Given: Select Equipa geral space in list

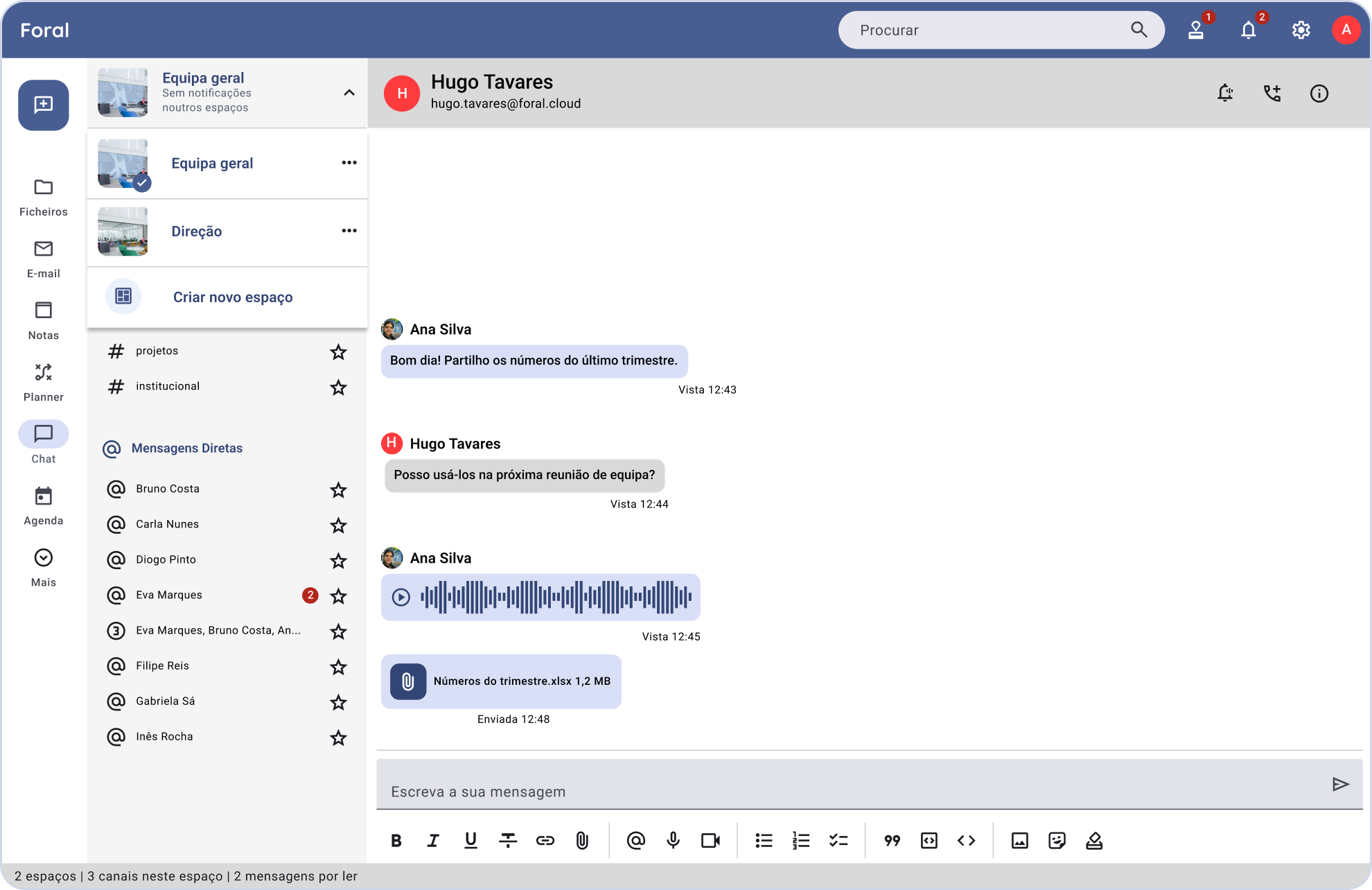Looking at the screenshot, I should 227,164.
